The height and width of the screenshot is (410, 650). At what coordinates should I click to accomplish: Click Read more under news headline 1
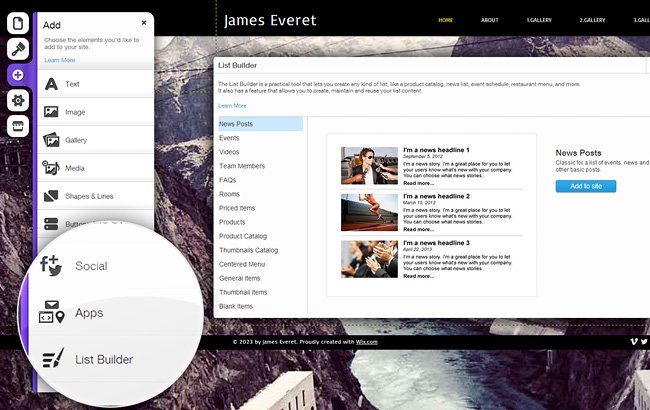(x=418, y=183)
